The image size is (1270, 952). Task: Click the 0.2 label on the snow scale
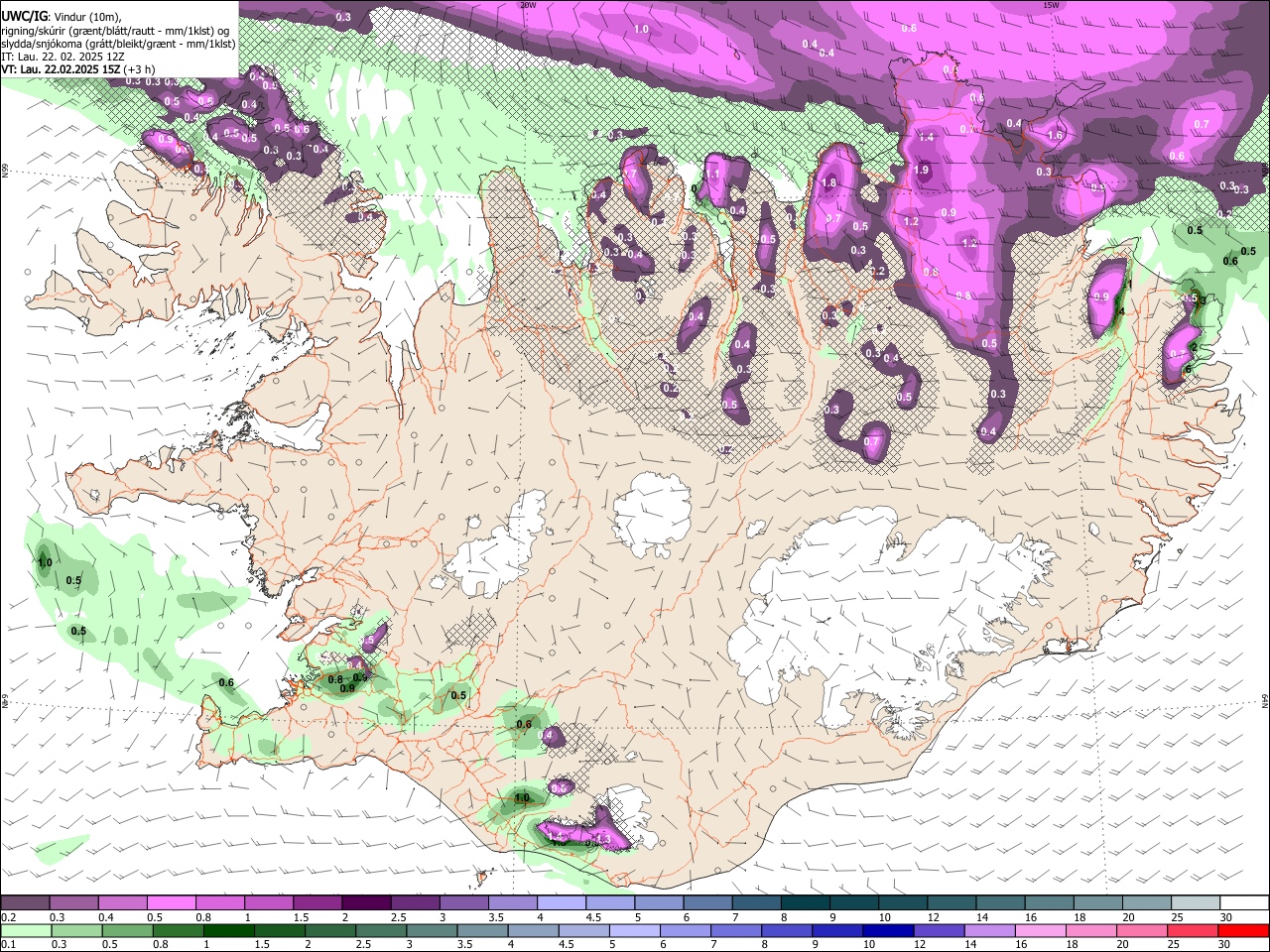coord(8,917)
